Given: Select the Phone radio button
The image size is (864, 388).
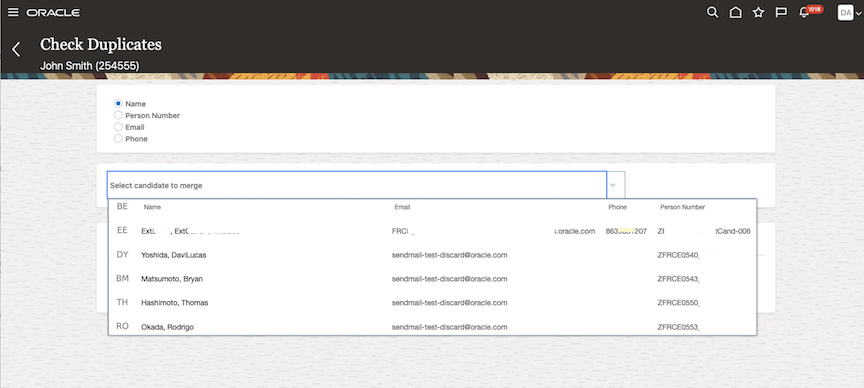Looking at the screenshot, I should coord(118,139).
